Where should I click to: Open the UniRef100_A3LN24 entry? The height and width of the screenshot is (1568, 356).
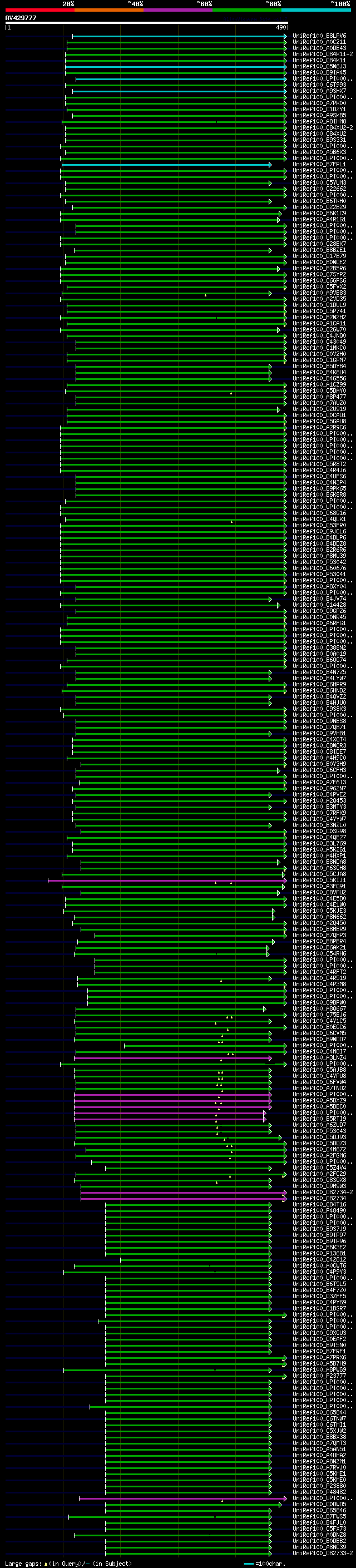click(x=319, y=1058)
